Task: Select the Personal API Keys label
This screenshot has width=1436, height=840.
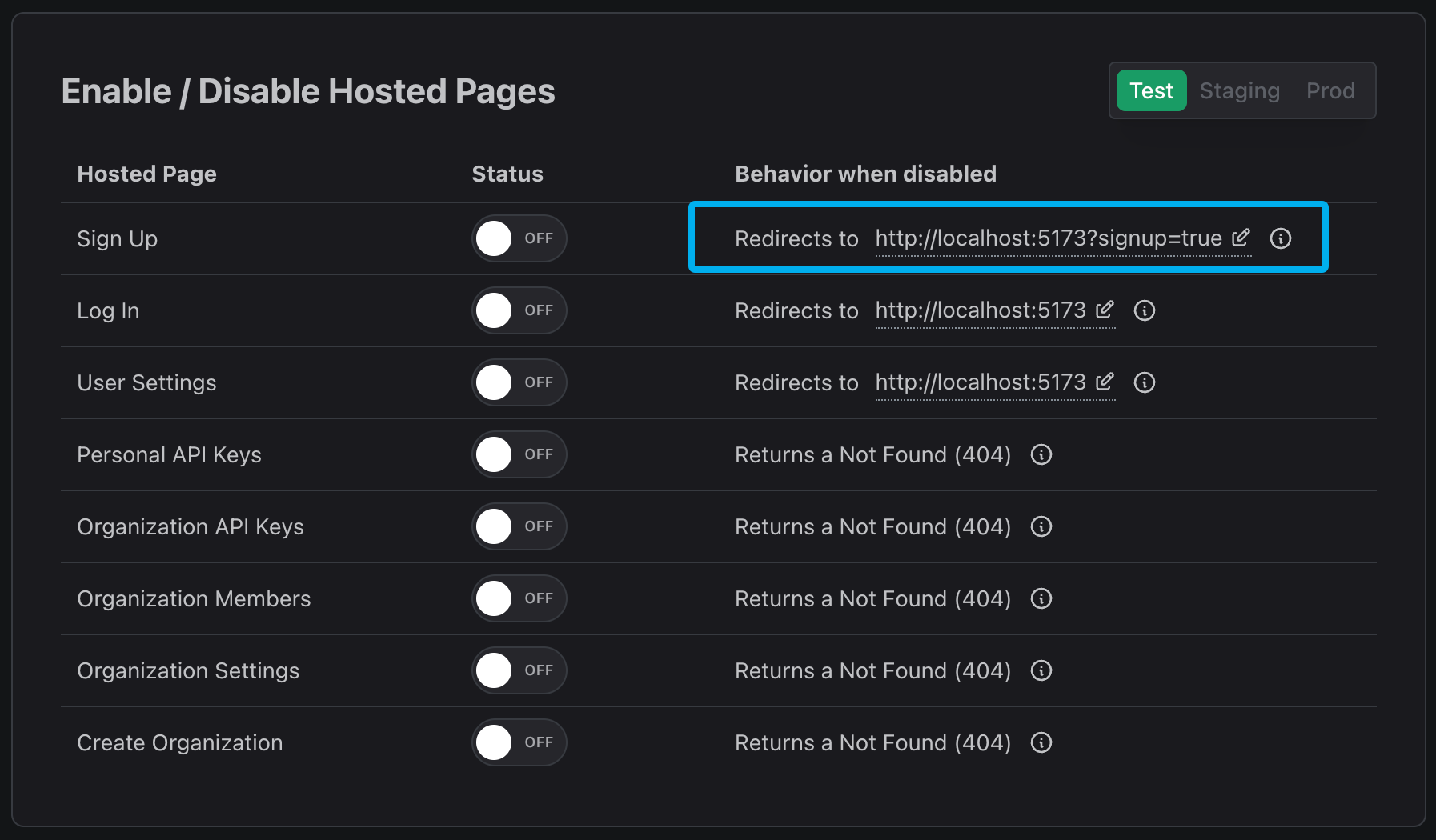Action: pos(169,454)
